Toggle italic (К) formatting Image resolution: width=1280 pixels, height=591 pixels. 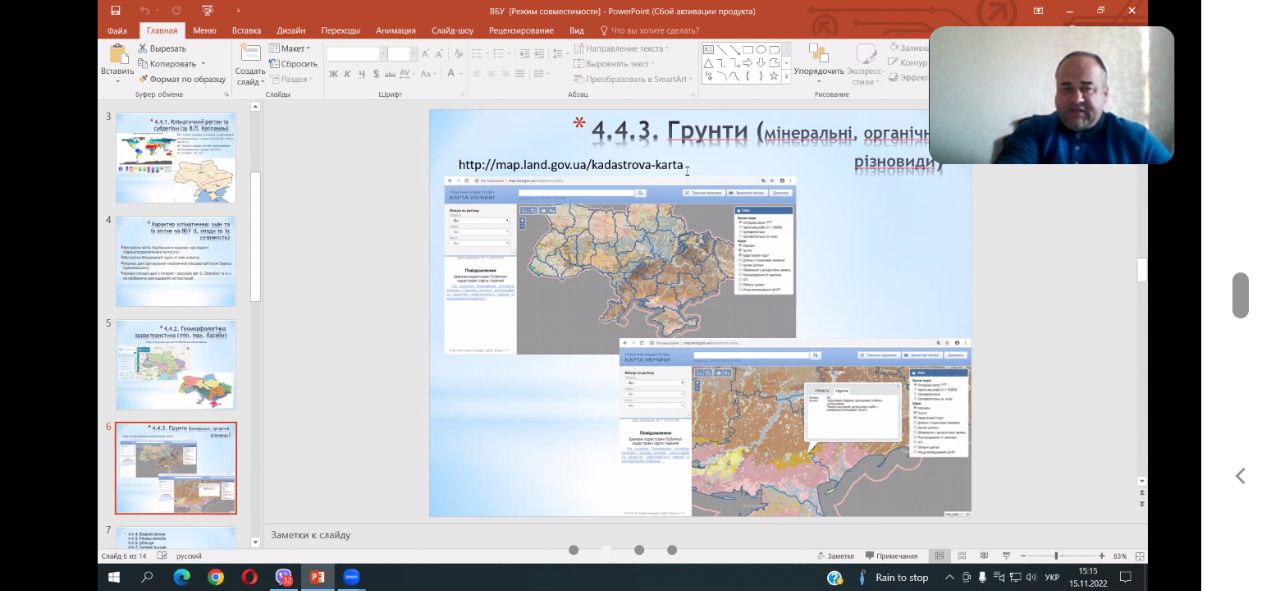point(348,74)
